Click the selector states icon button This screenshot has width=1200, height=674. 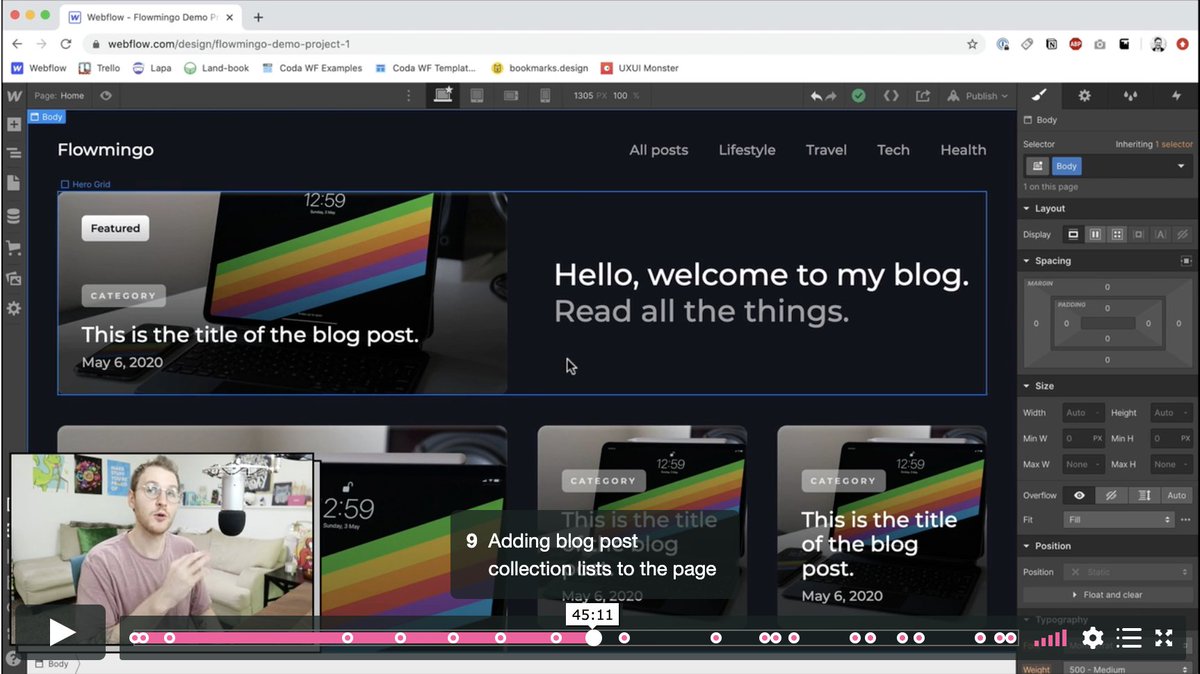tap(1037, 166)
